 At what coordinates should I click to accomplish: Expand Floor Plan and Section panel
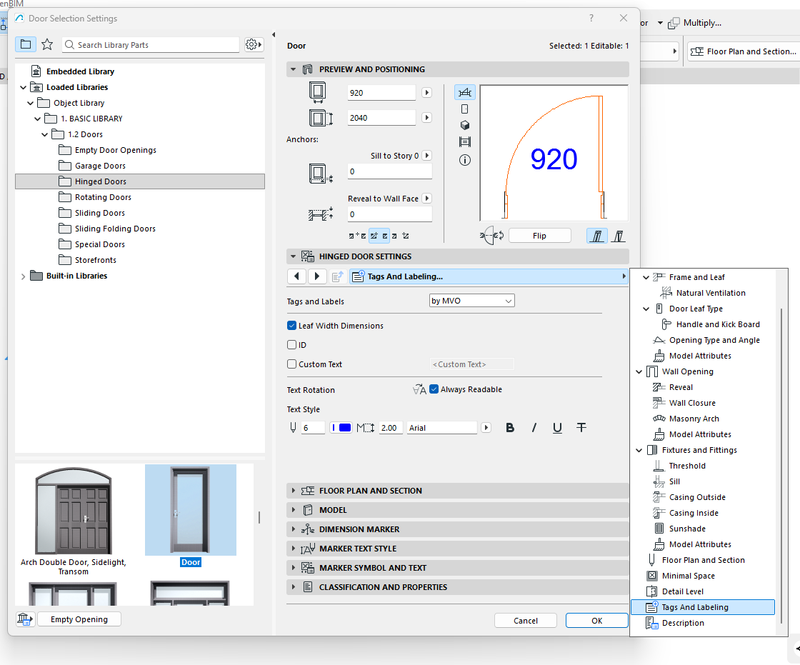pos(293,490)
